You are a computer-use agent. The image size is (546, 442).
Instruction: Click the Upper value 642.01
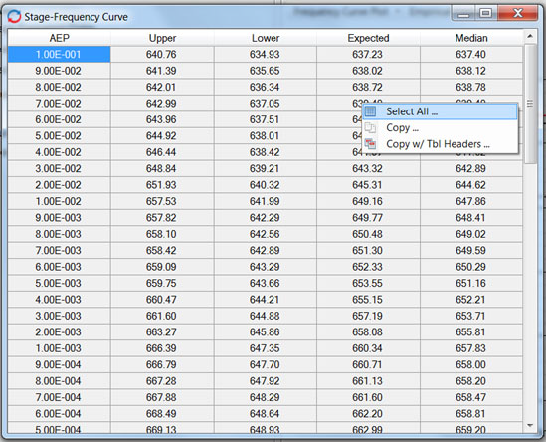pyautogui.click(x=161, y=87)
